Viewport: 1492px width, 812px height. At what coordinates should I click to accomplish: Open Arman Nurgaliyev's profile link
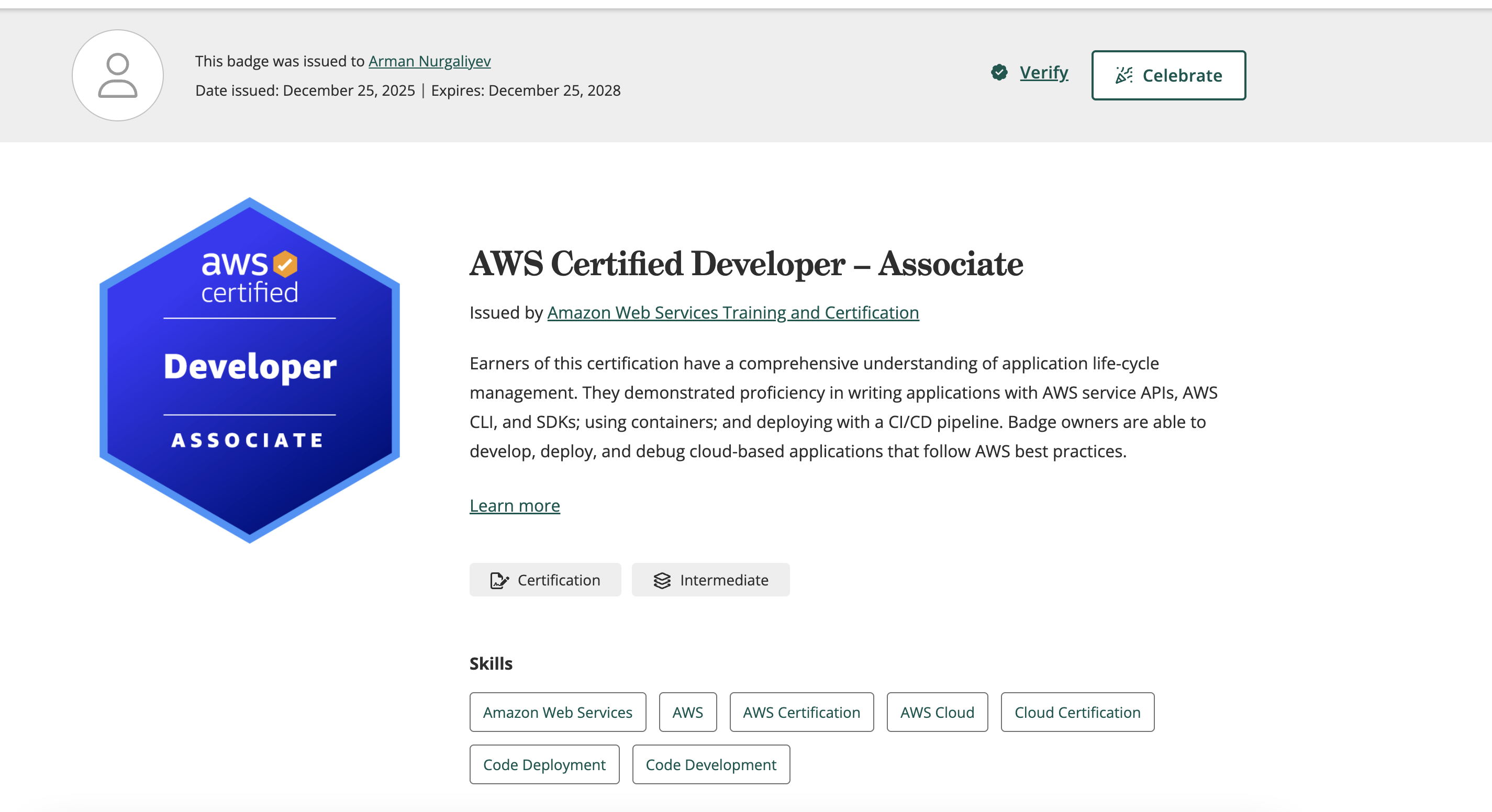[430, 61]
